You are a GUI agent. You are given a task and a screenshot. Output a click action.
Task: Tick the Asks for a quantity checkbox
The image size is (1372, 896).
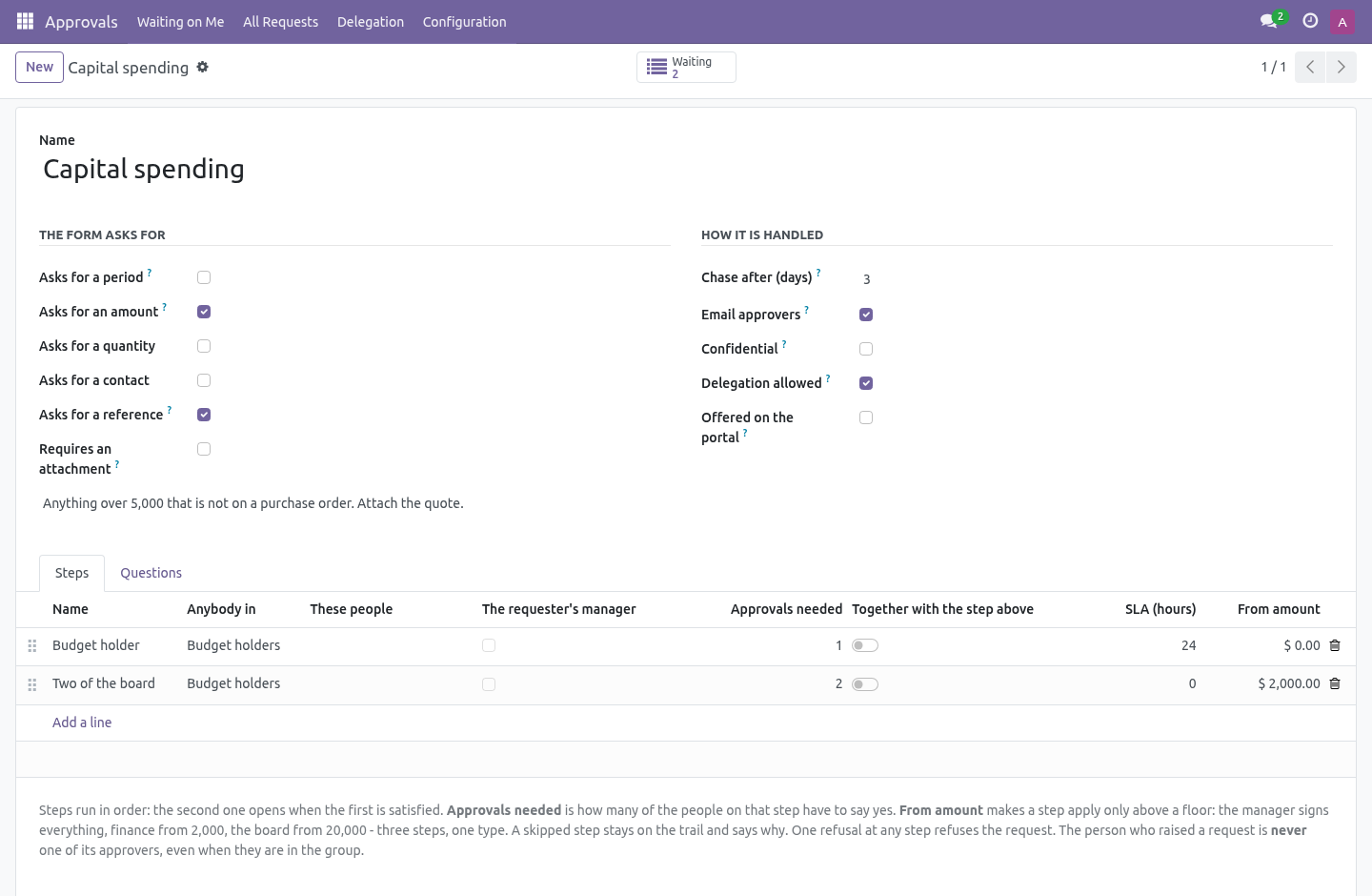(204, 346)
